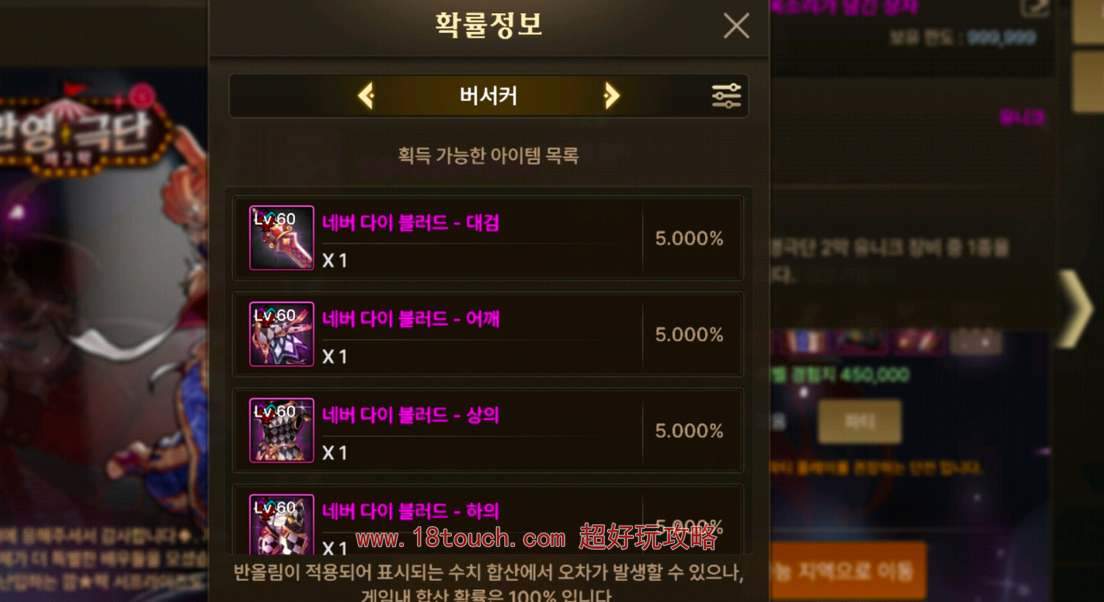Tap the 대검 greatsword item icon
Image resolution: width=1104 pixels, height=602 pixels.
281,238
